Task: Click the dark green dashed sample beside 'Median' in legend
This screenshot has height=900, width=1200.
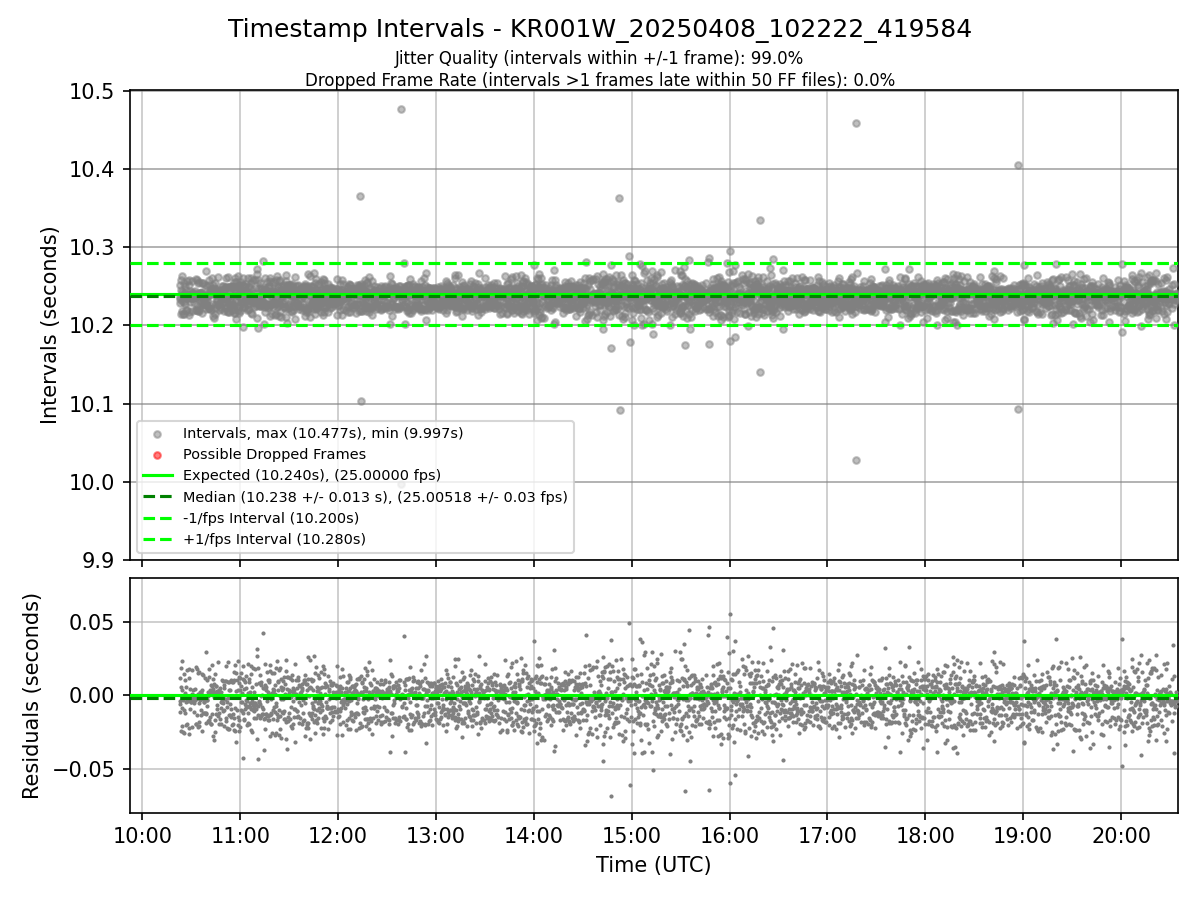Action: 157,497
